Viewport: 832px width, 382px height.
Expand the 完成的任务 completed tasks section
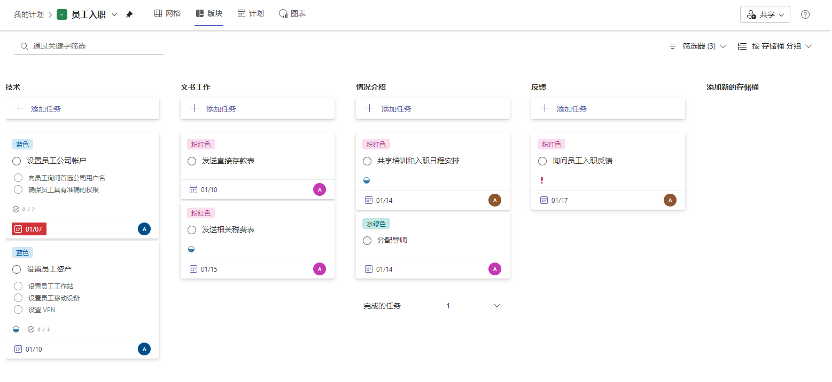432,306
